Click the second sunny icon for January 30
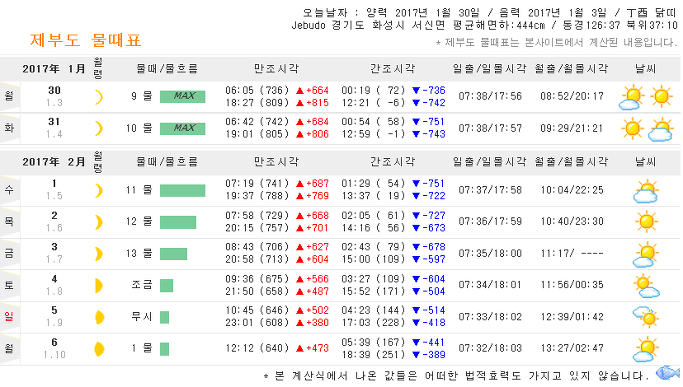Image resolution: width=683 pixels, height=387 pixels. [661, 96]
